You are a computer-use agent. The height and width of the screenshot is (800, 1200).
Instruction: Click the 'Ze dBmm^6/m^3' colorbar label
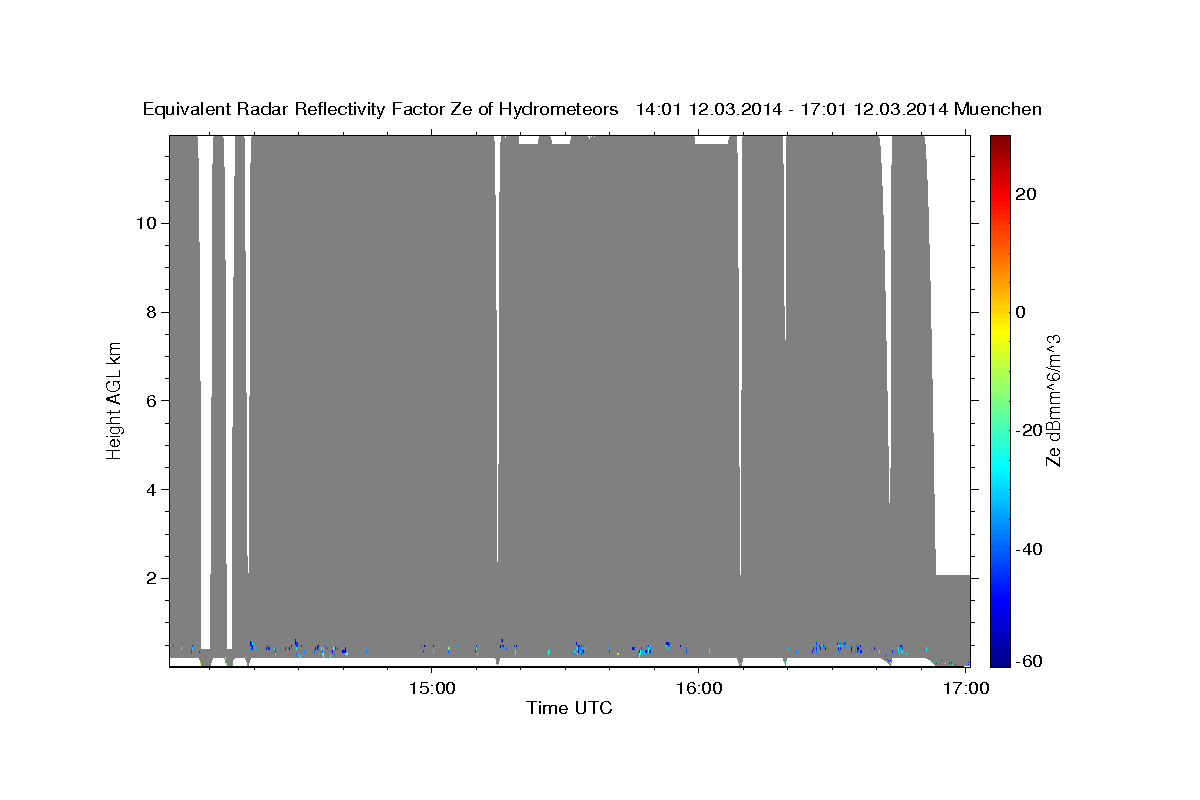(x=1053, y=400)
